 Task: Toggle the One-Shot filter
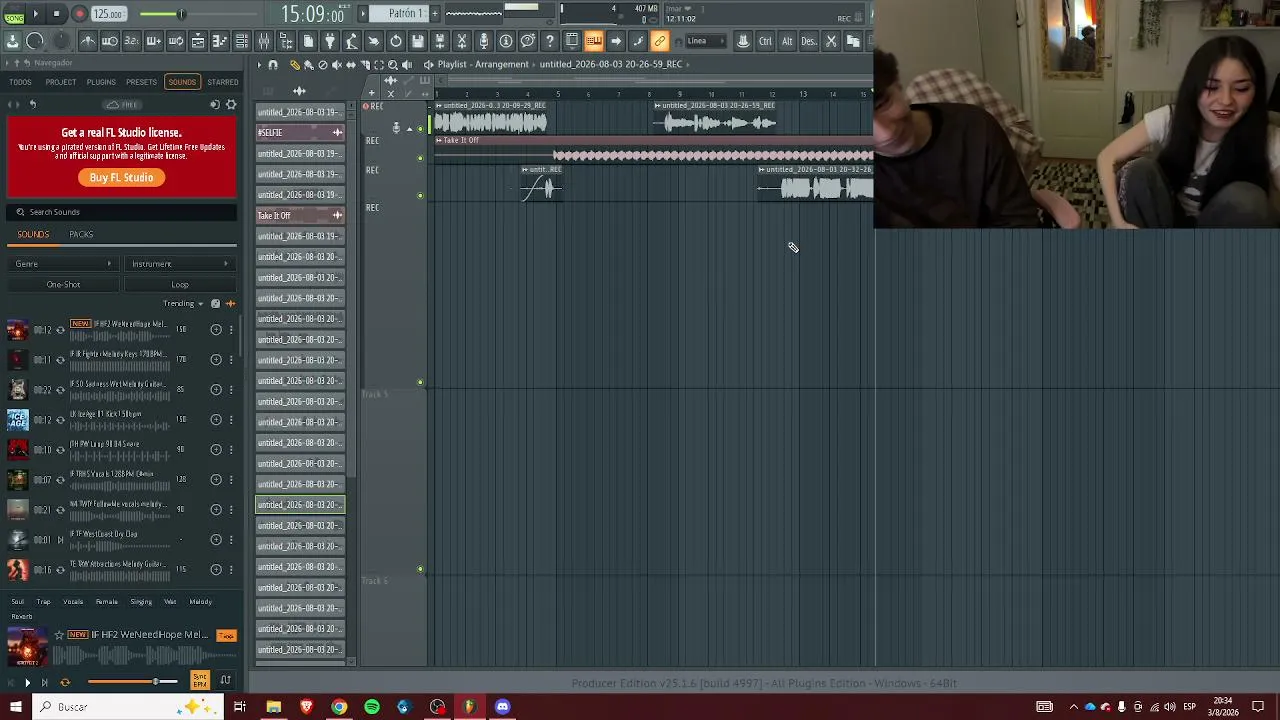click(63, 284)
